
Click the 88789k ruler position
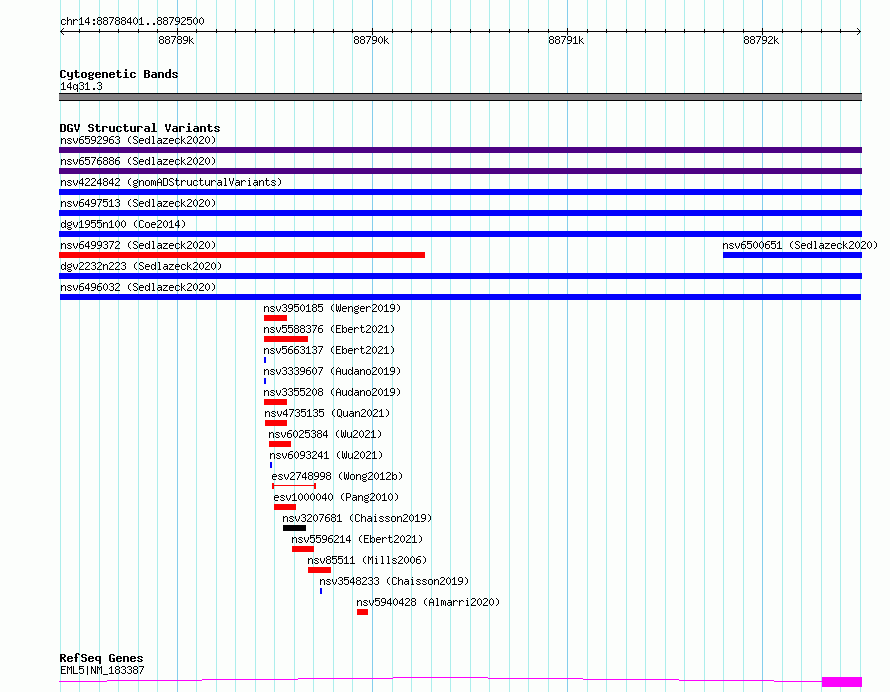point(176,40)
